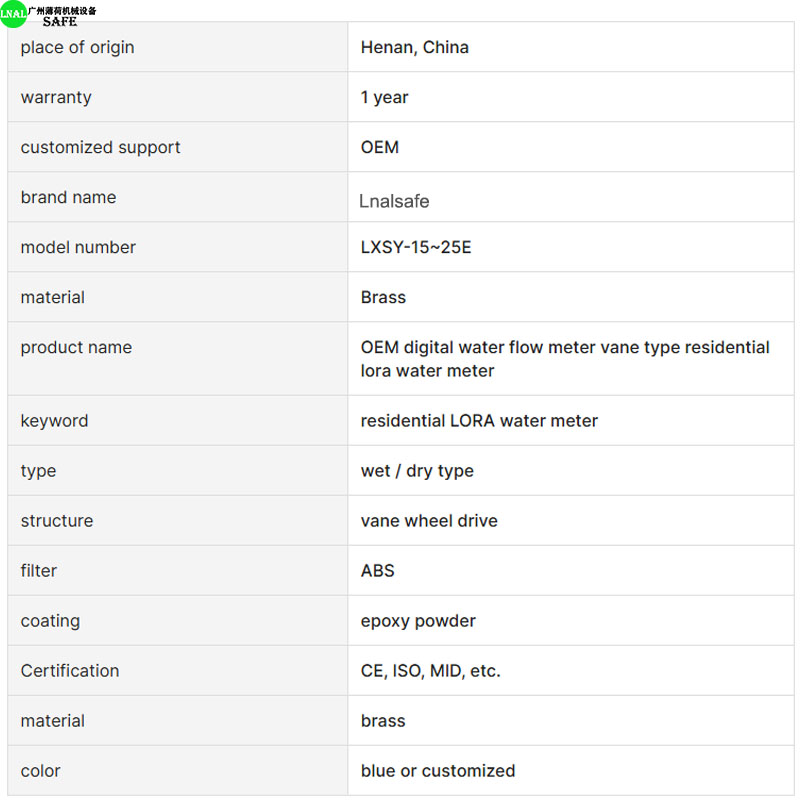Select the 'Henan, China' origin value
This screenshot has width=800, height=800.
coord(414,47)
